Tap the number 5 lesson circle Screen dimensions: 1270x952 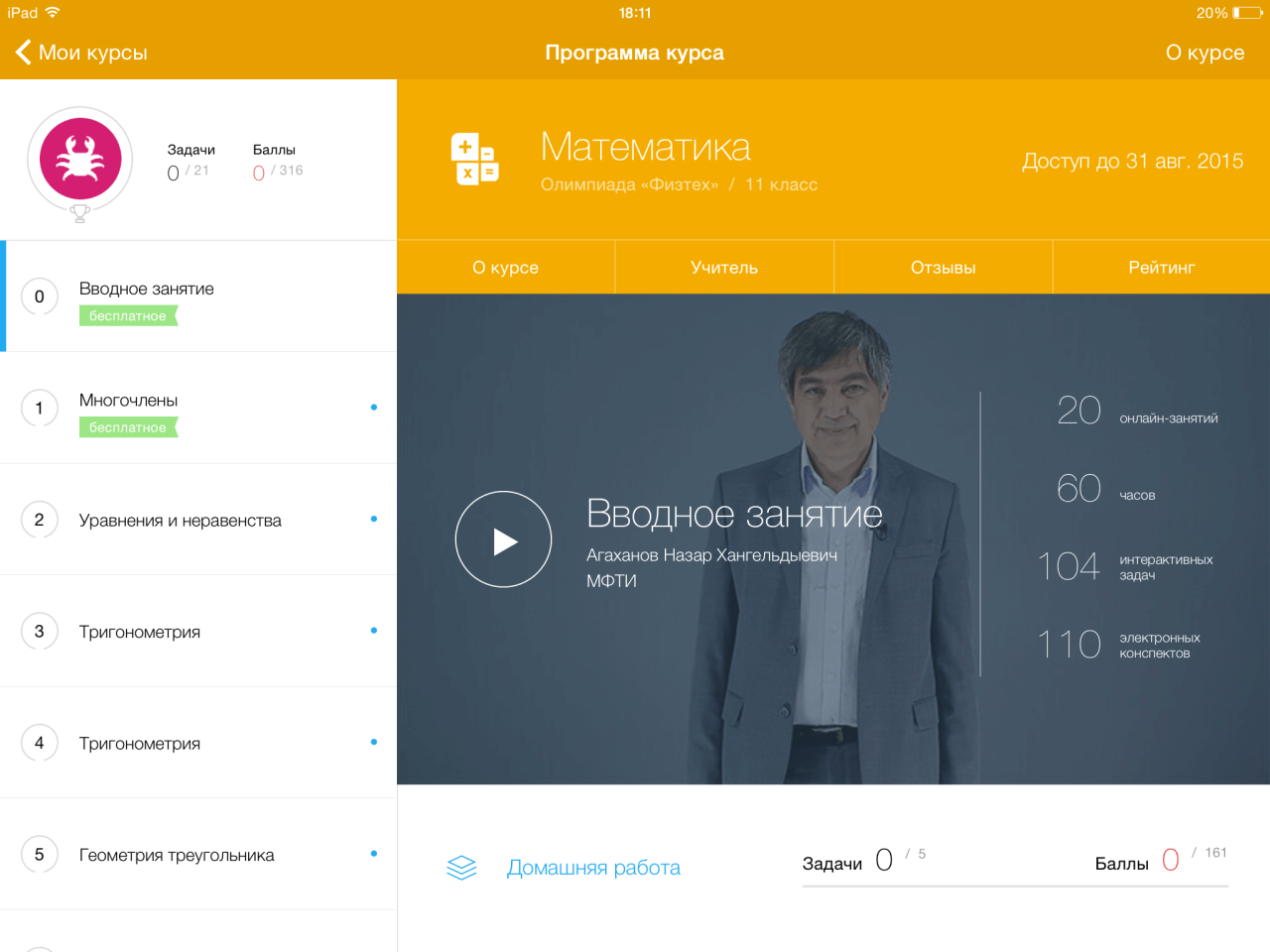click(40, 854)
